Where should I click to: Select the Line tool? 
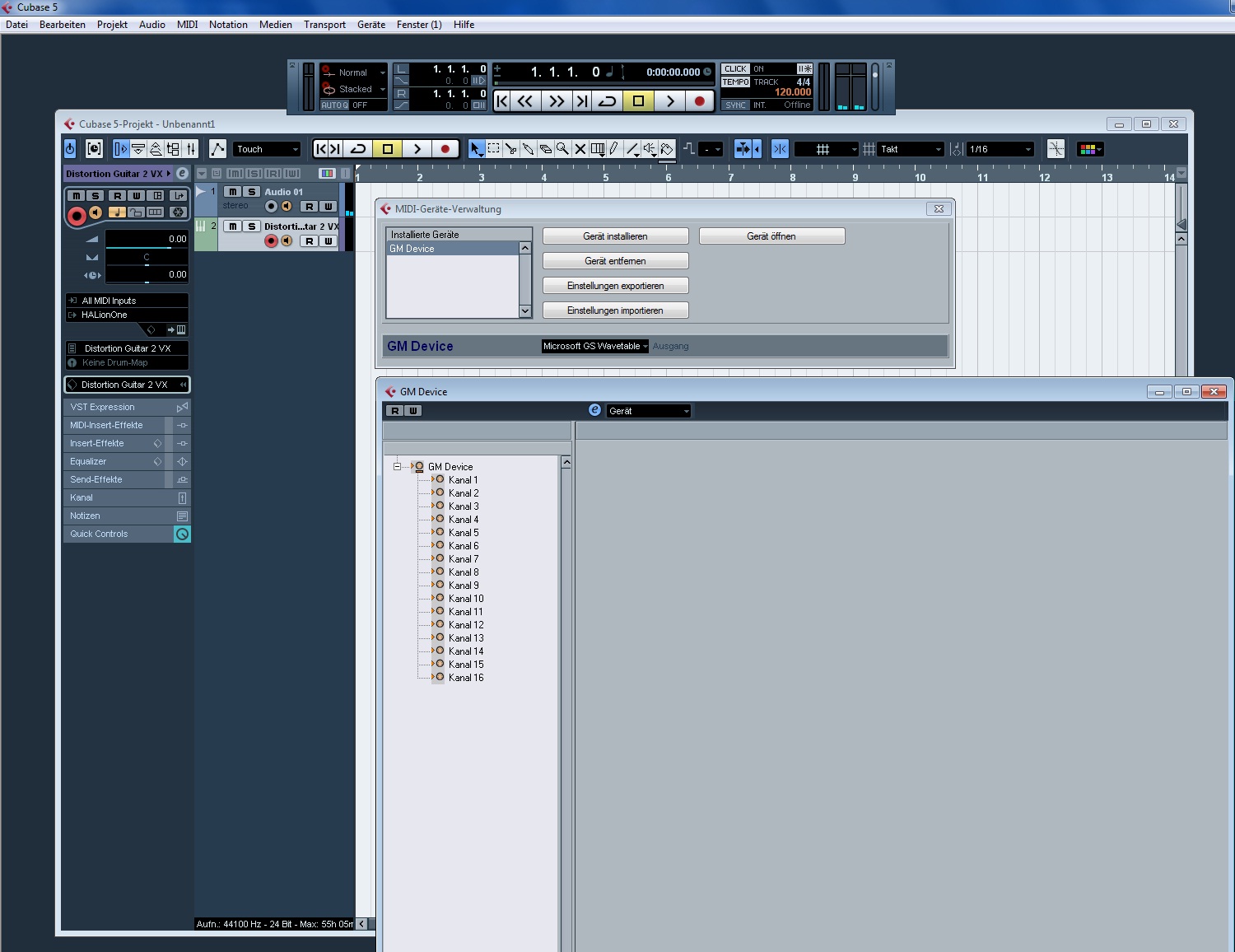click(x=632, y=149)
